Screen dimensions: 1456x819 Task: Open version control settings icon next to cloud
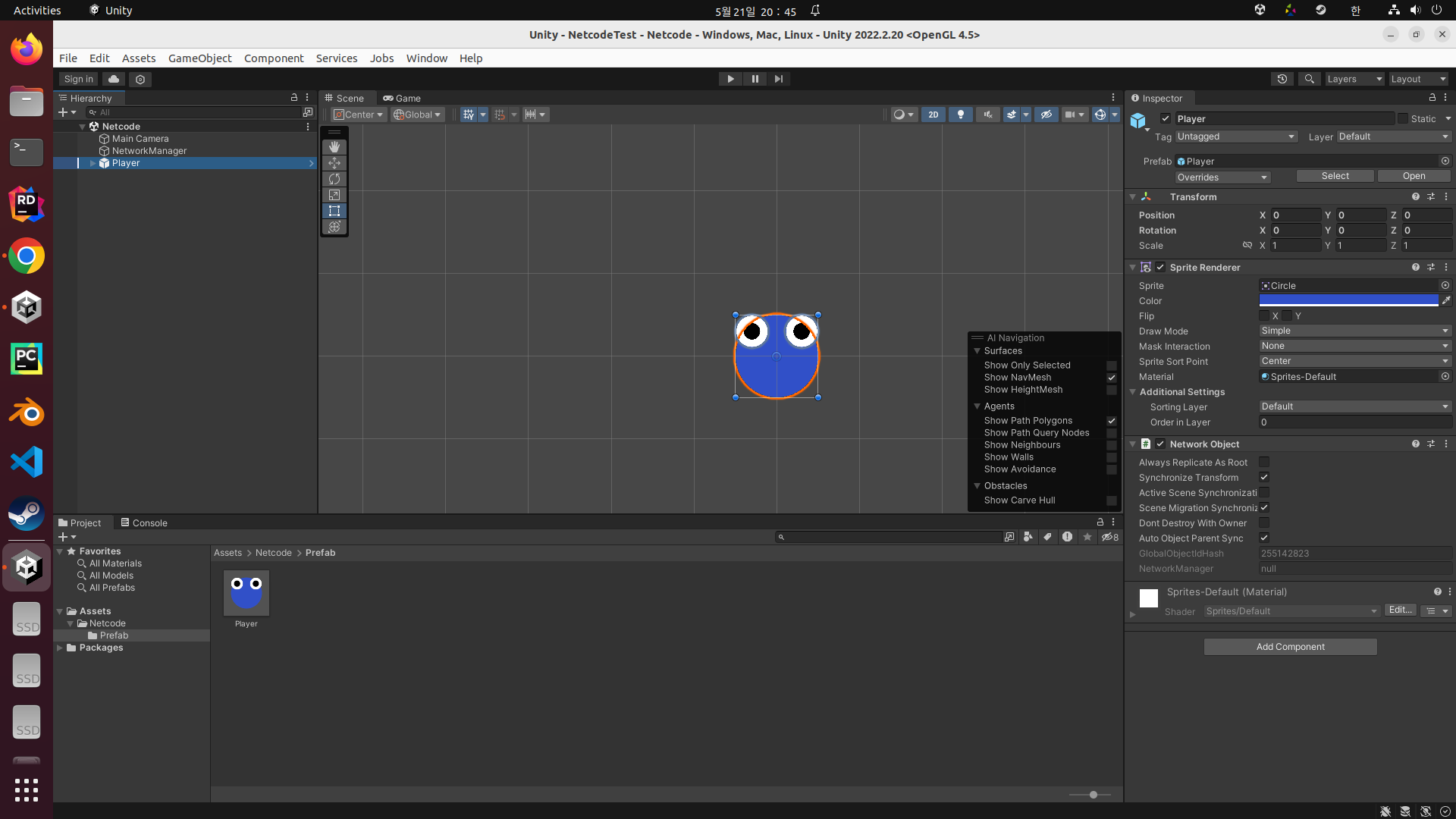click(x=140, y=79)
